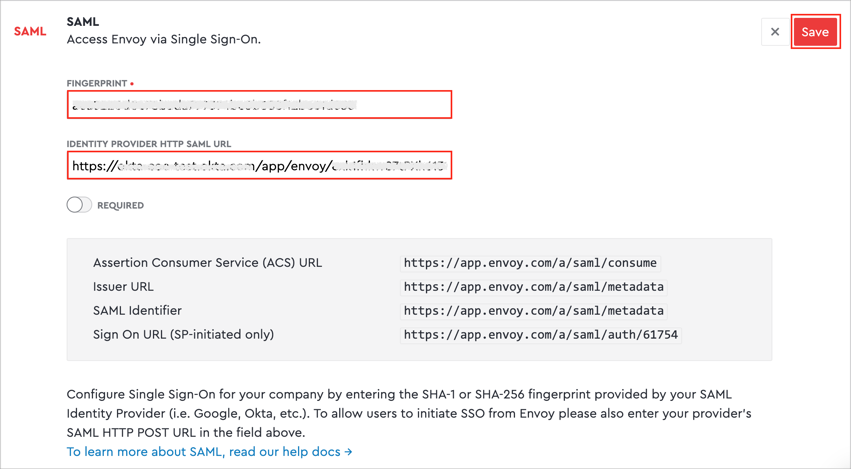Click the Sign On URL (SP-initiated only) label
Viewport: 851px width, 469px height.
click(x=183, y=335)
